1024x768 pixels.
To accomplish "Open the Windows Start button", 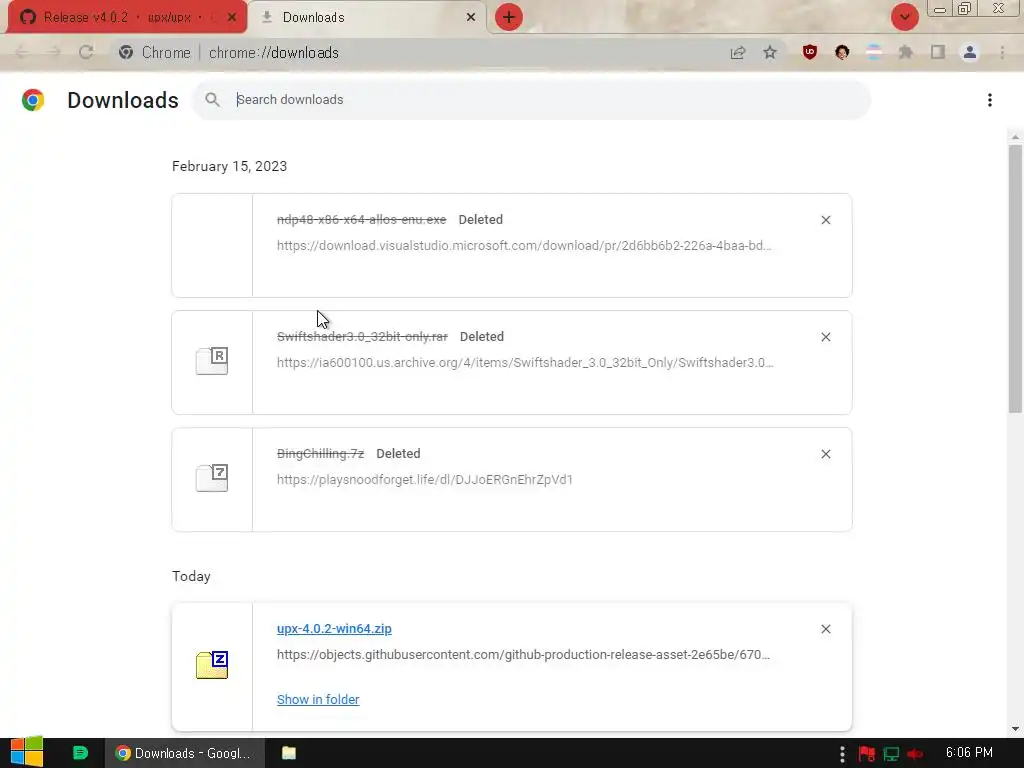I will pos(27,752).
